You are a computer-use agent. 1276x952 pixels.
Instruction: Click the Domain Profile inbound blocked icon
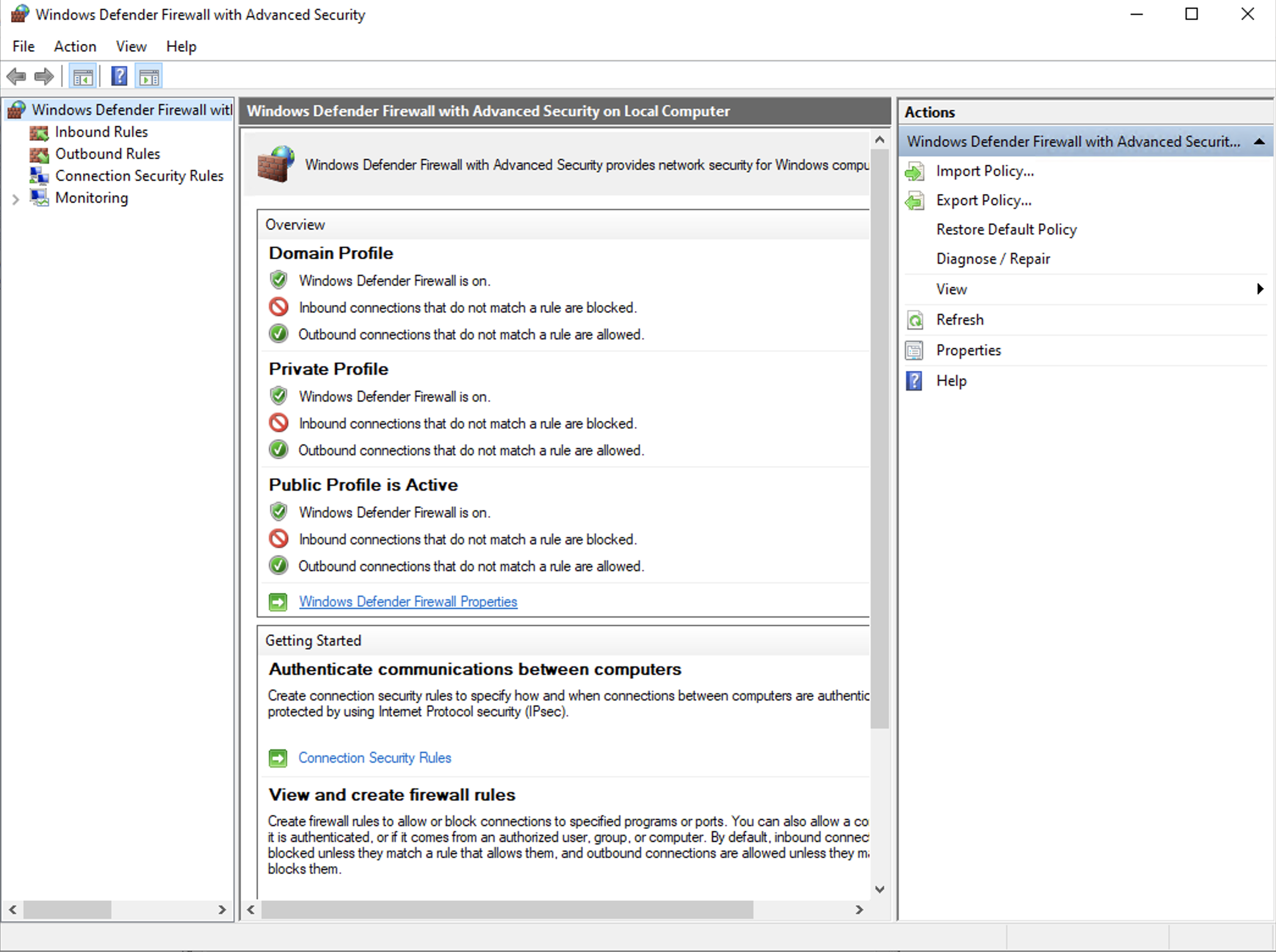tap(278, 307)
